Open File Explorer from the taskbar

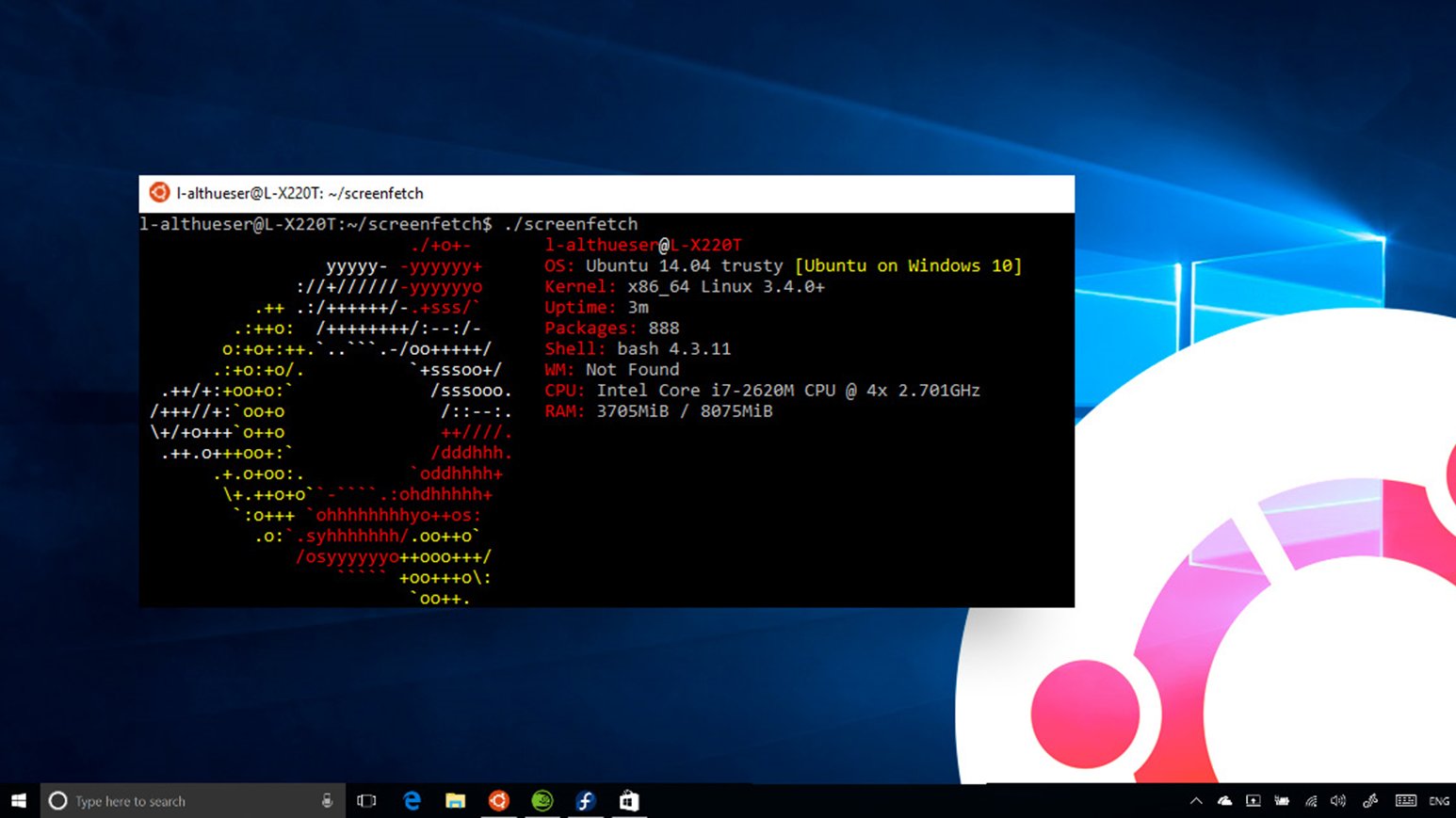[456, 801]
